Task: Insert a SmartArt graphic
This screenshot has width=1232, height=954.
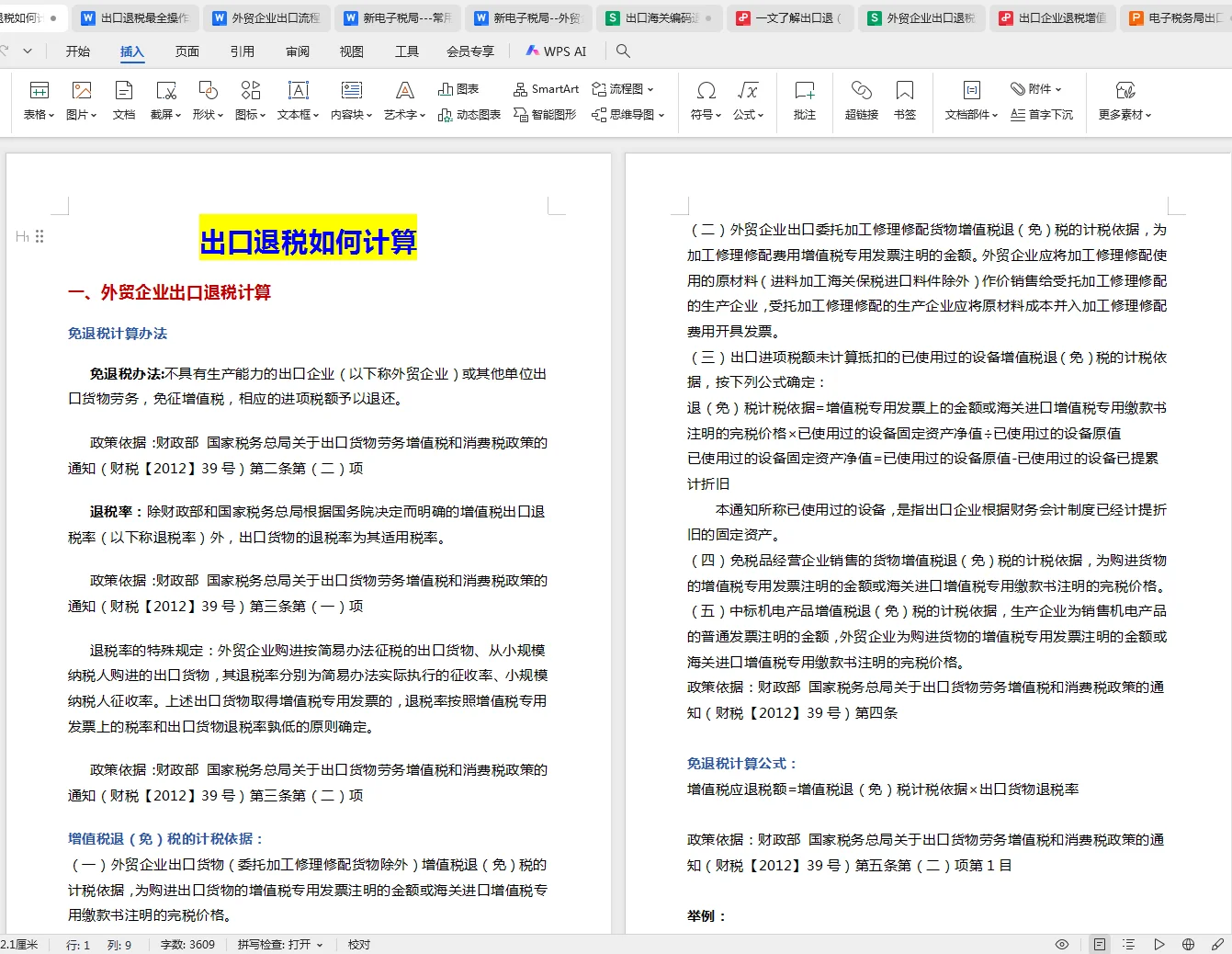Action: pos(546,89)
